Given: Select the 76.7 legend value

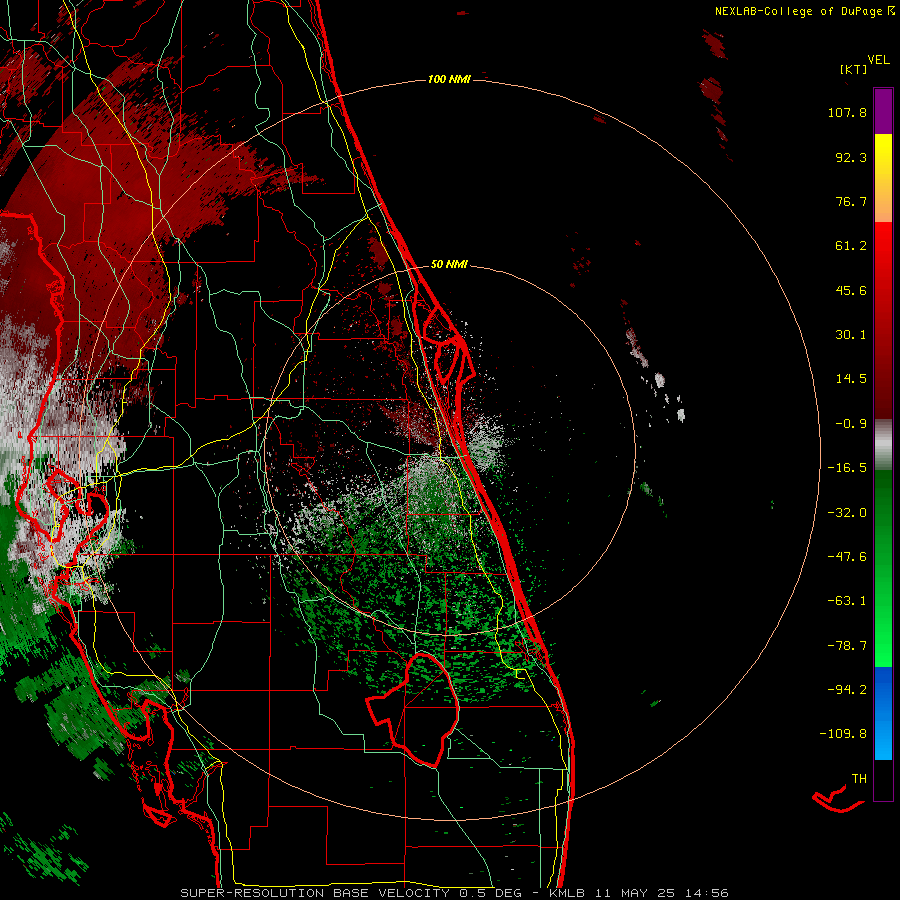Looking at the screenshot, I should (851, 201).
